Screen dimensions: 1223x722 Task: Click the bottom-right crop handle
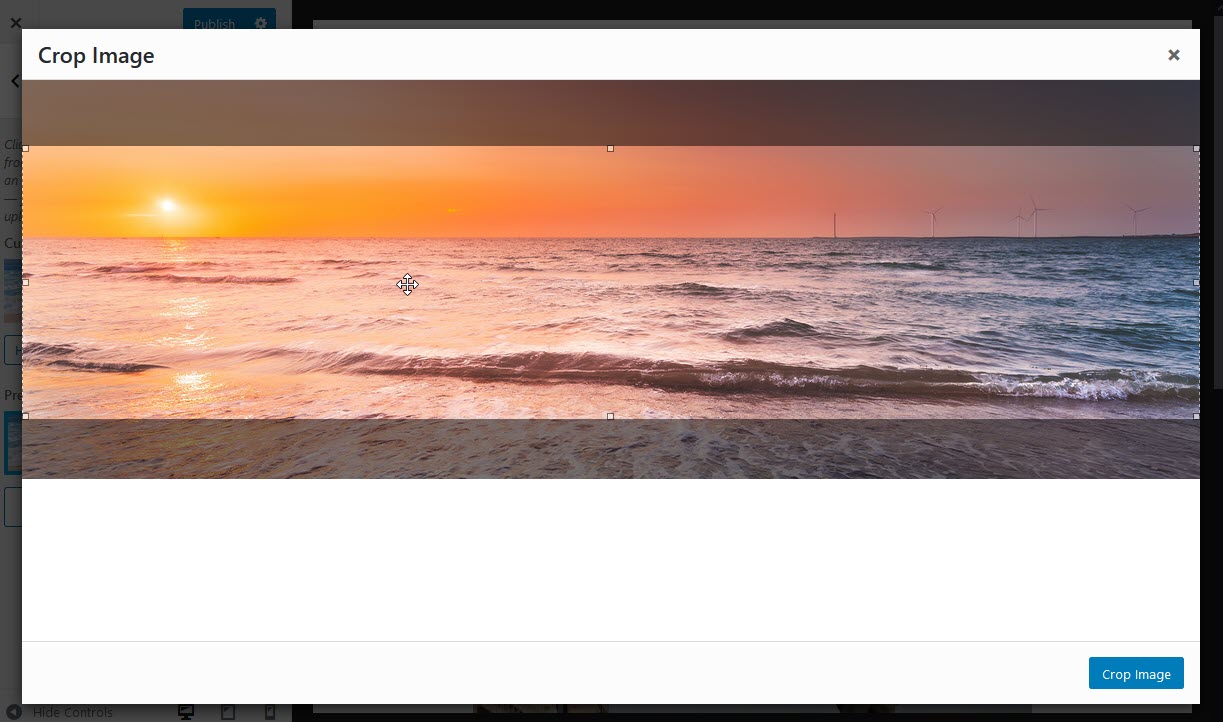pyautogui.click(x=1196, y=416)
